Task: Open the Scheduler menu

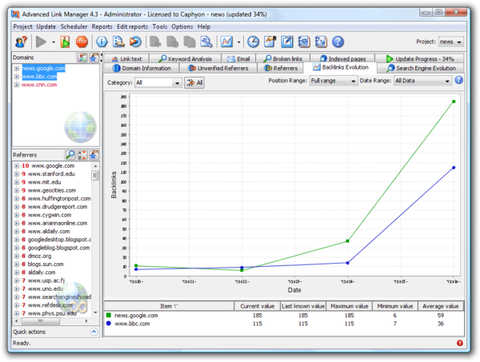Action: coord(74,27)
